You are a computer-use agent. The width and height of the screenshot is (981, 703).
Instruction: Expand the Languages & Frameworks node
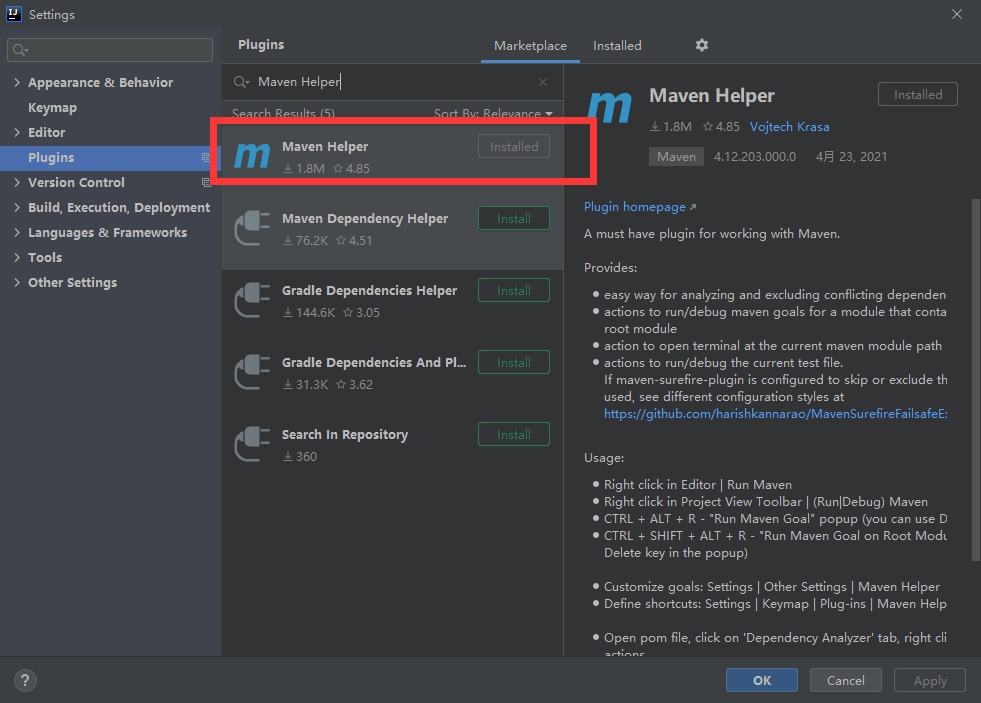click(x=17, y=233)
